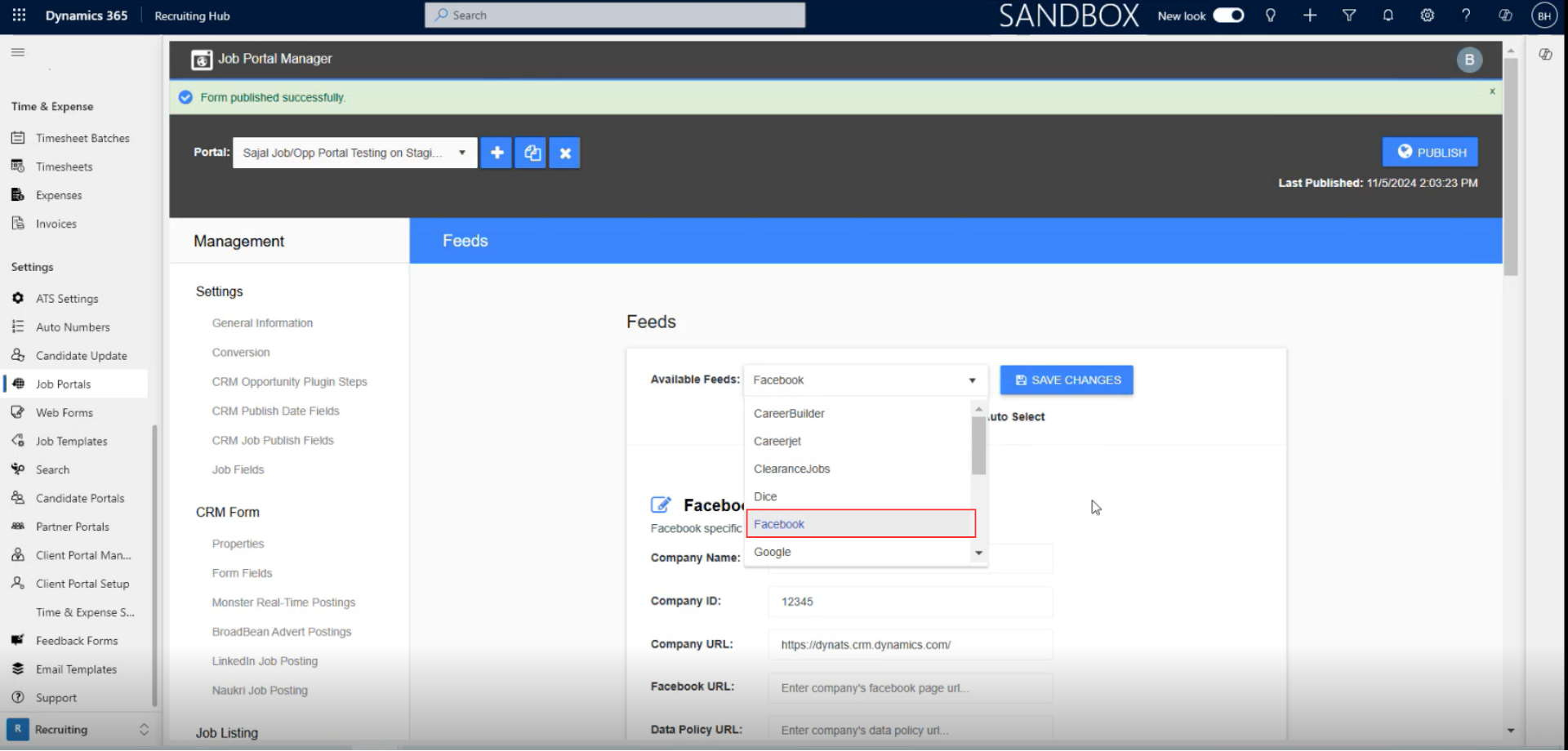Click the Job Portal Manager header icon
This screenshot has width=1568, height=751.
coord(201,60)
